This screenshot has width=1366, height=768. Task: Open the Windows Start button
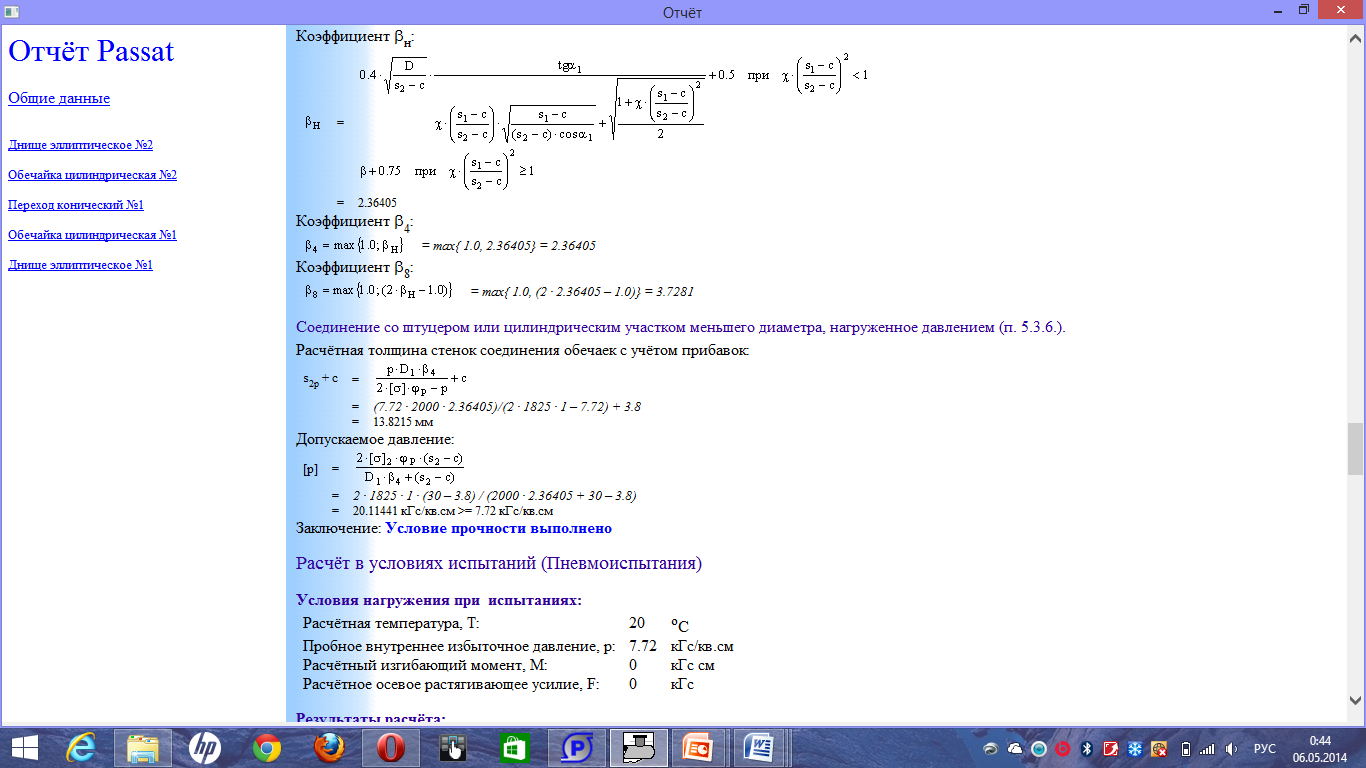(24, 747)
